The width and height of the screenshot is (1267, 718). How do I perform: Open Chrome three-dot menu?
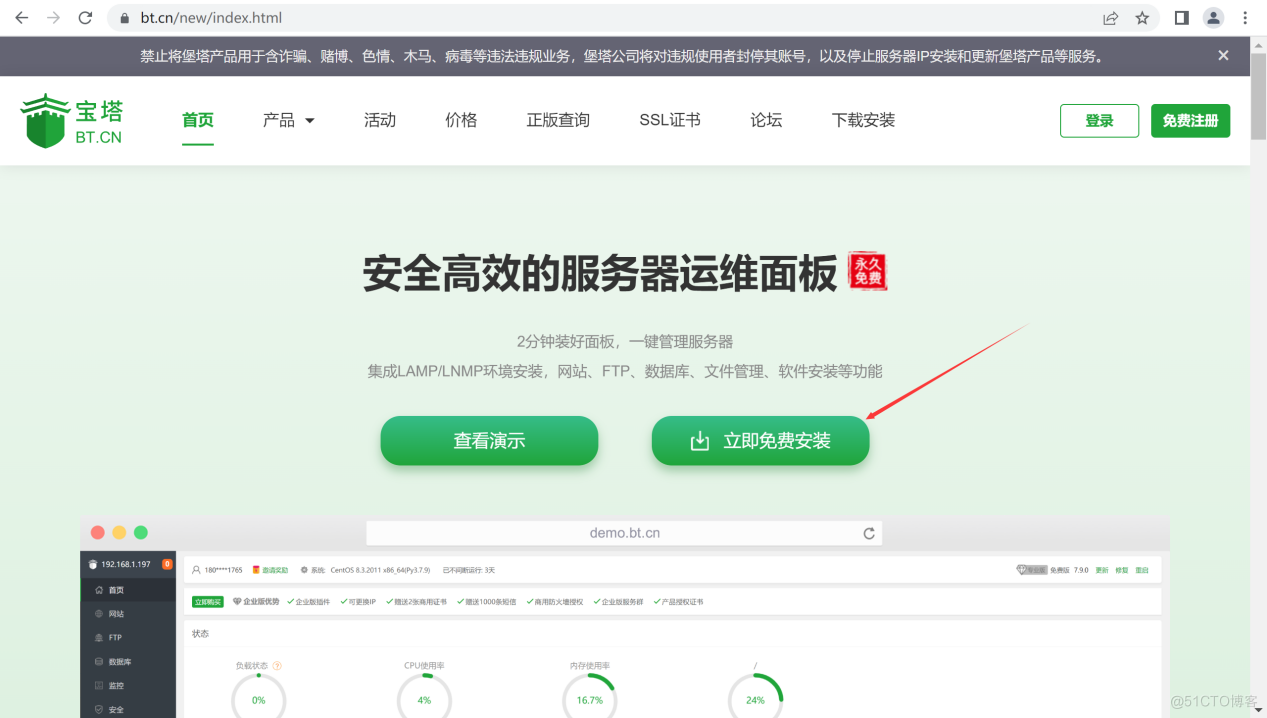[x=1245, y=18]
